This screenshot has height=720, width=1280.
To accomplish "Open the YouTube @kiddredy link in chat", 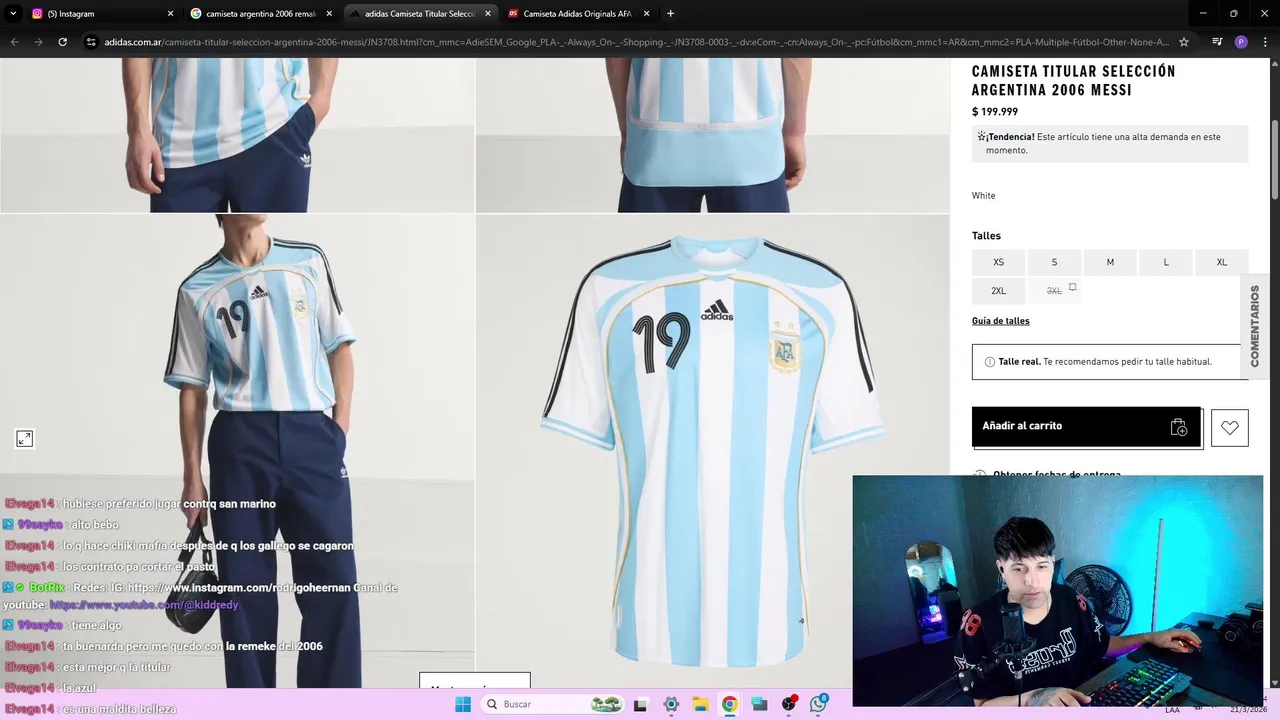I will (x=144, y=605).
